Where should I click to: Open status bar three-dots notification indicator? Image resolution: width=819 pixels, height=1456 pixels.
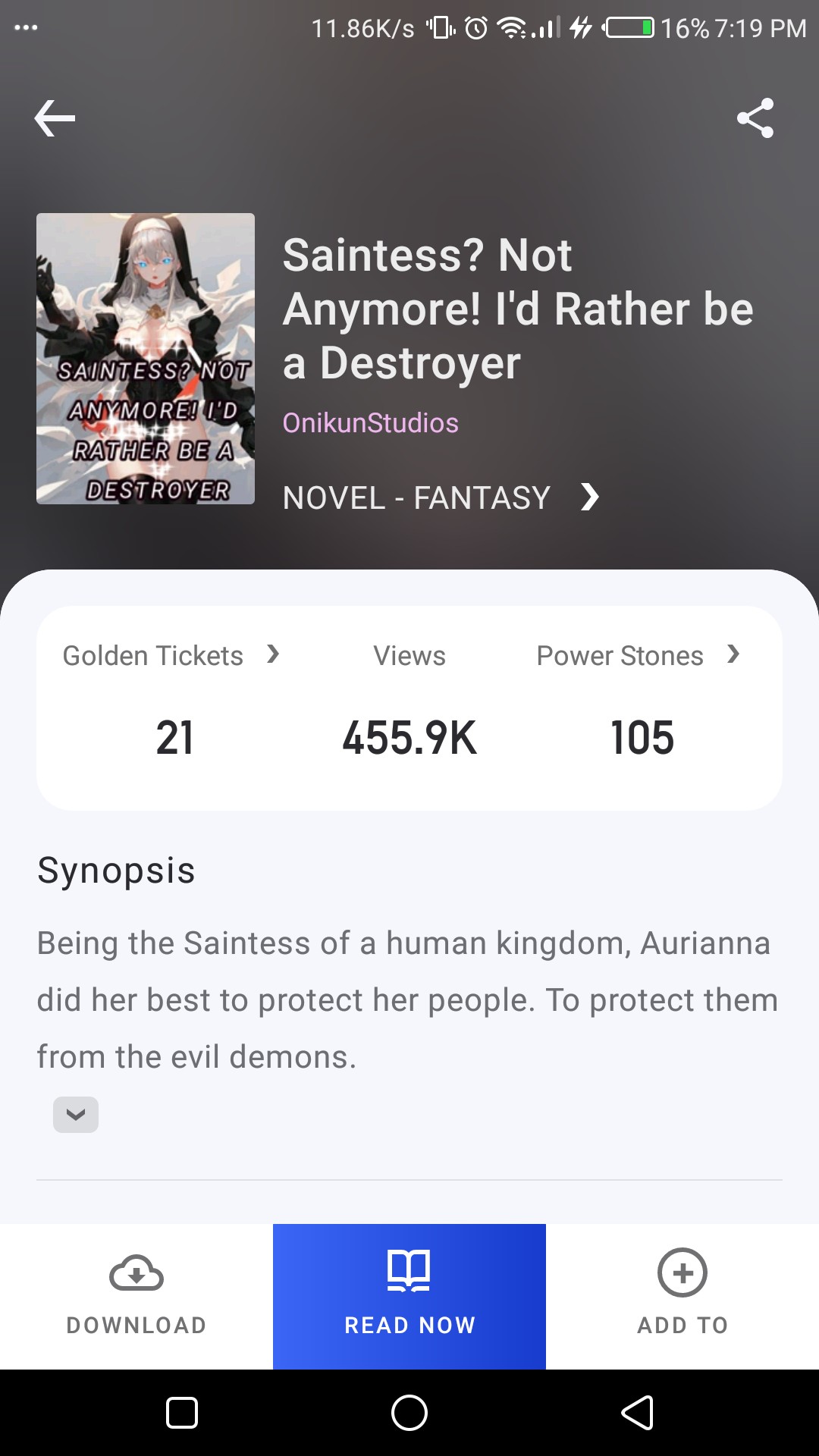point(26,28)
